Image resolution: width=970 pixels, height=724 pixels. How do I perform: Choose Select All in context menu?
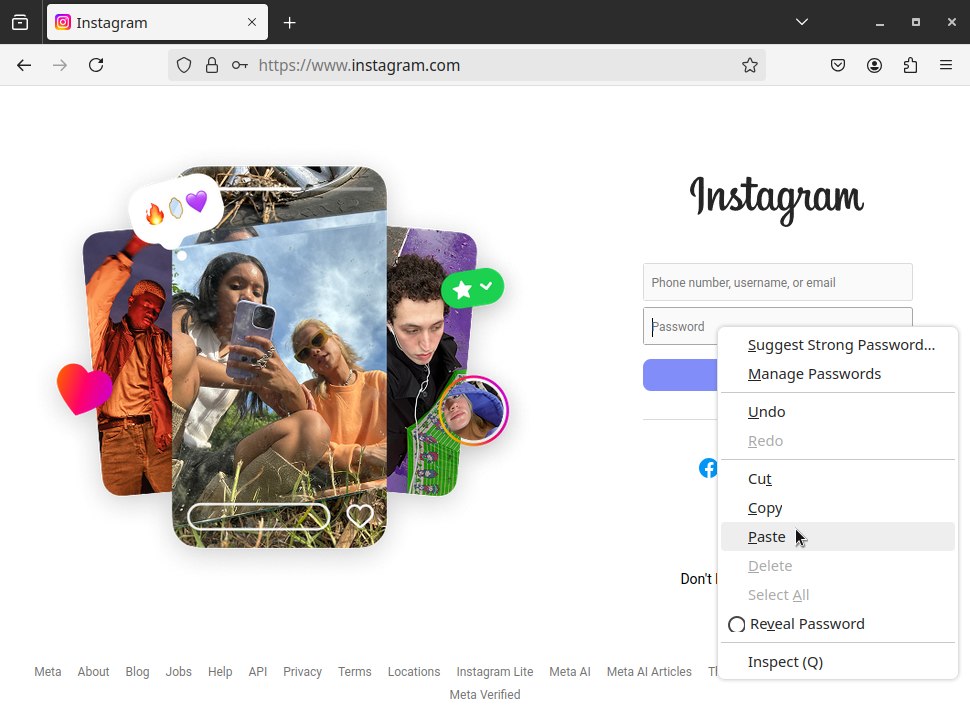(x=838, y=595)
